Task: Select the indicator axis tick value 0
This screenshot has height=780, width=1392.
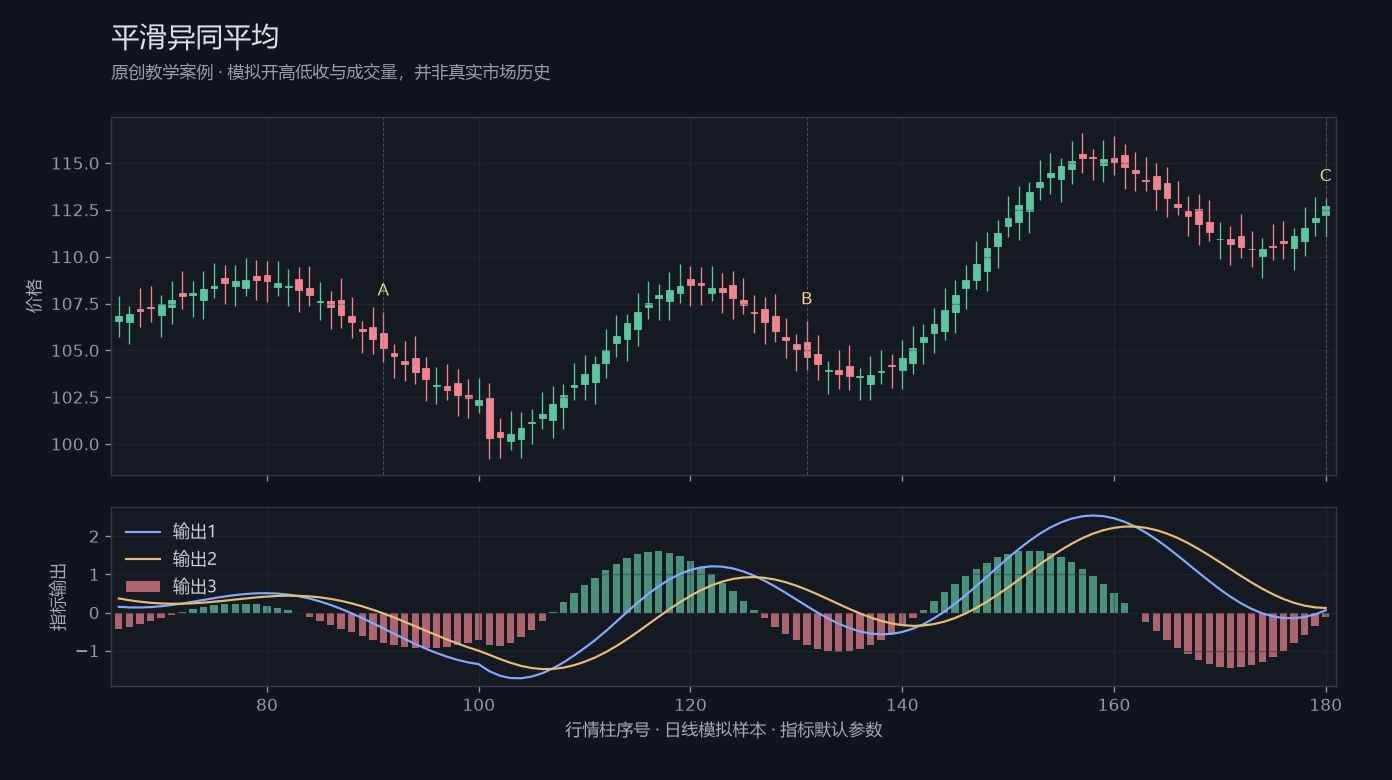Action: tap(94, 613)
